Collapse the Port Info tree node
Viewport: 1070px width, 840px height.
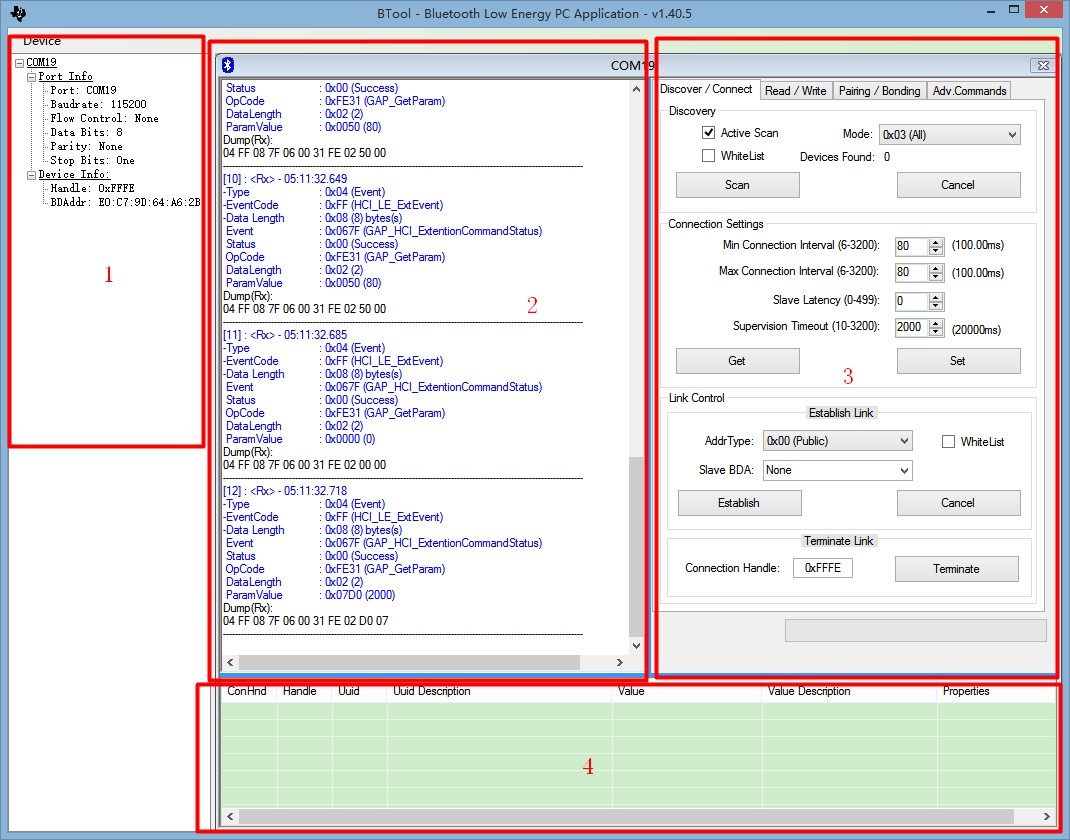click(31, 77)
